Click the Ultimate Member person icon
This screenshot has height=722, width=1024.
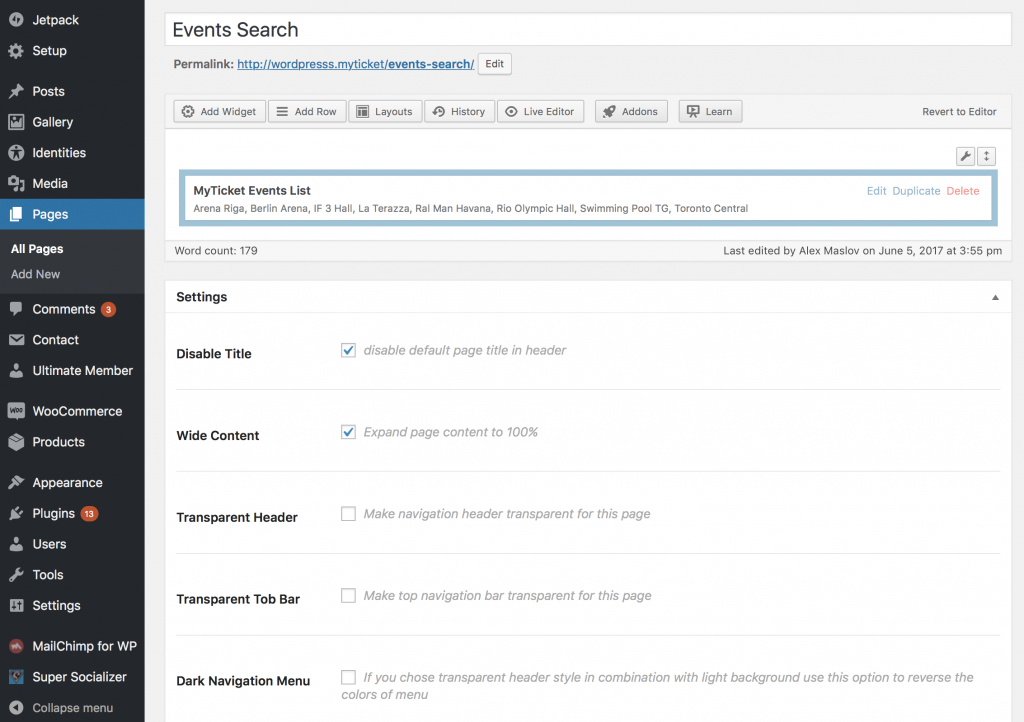[x=16, y=370]
